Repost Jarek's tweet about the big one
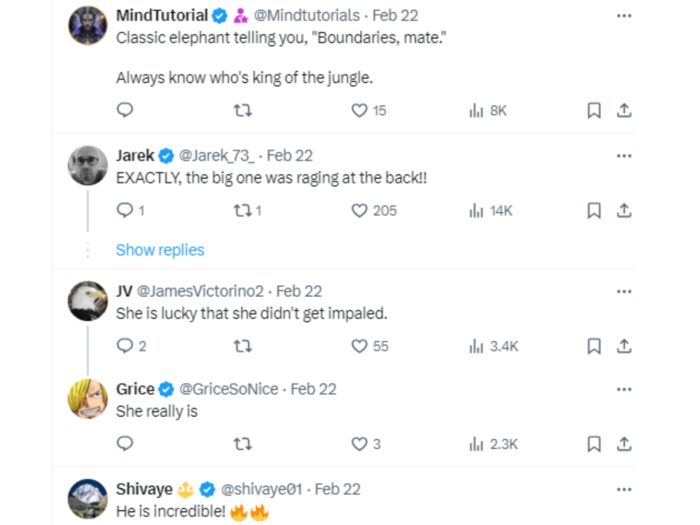The image size is (700, 525). tap(243, 210)
